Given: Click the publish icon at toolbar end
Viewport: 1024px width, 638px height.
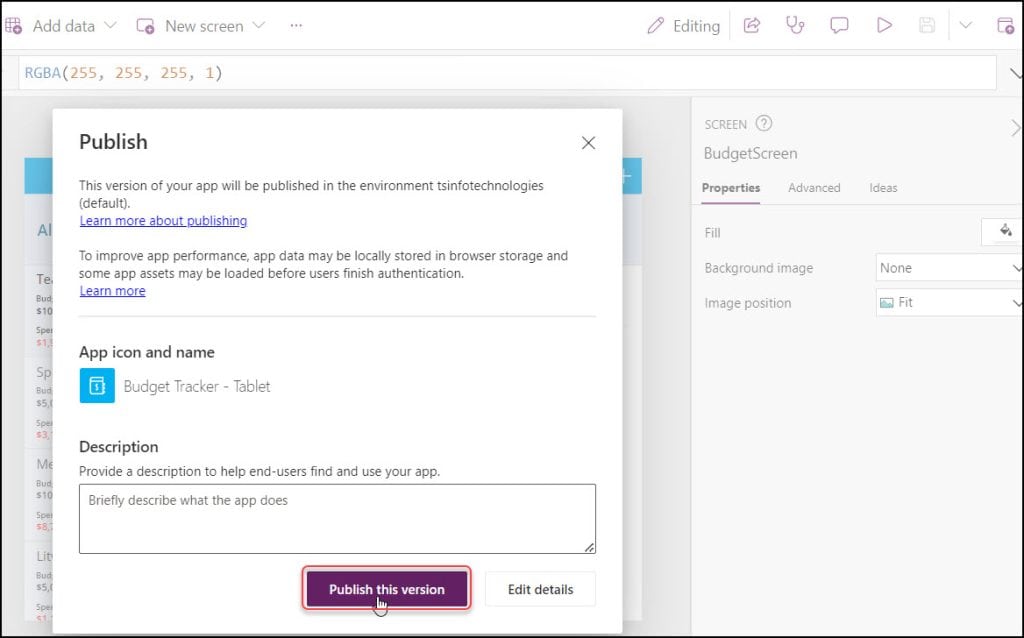Looking at the screenshot, I should point(1005,25).
